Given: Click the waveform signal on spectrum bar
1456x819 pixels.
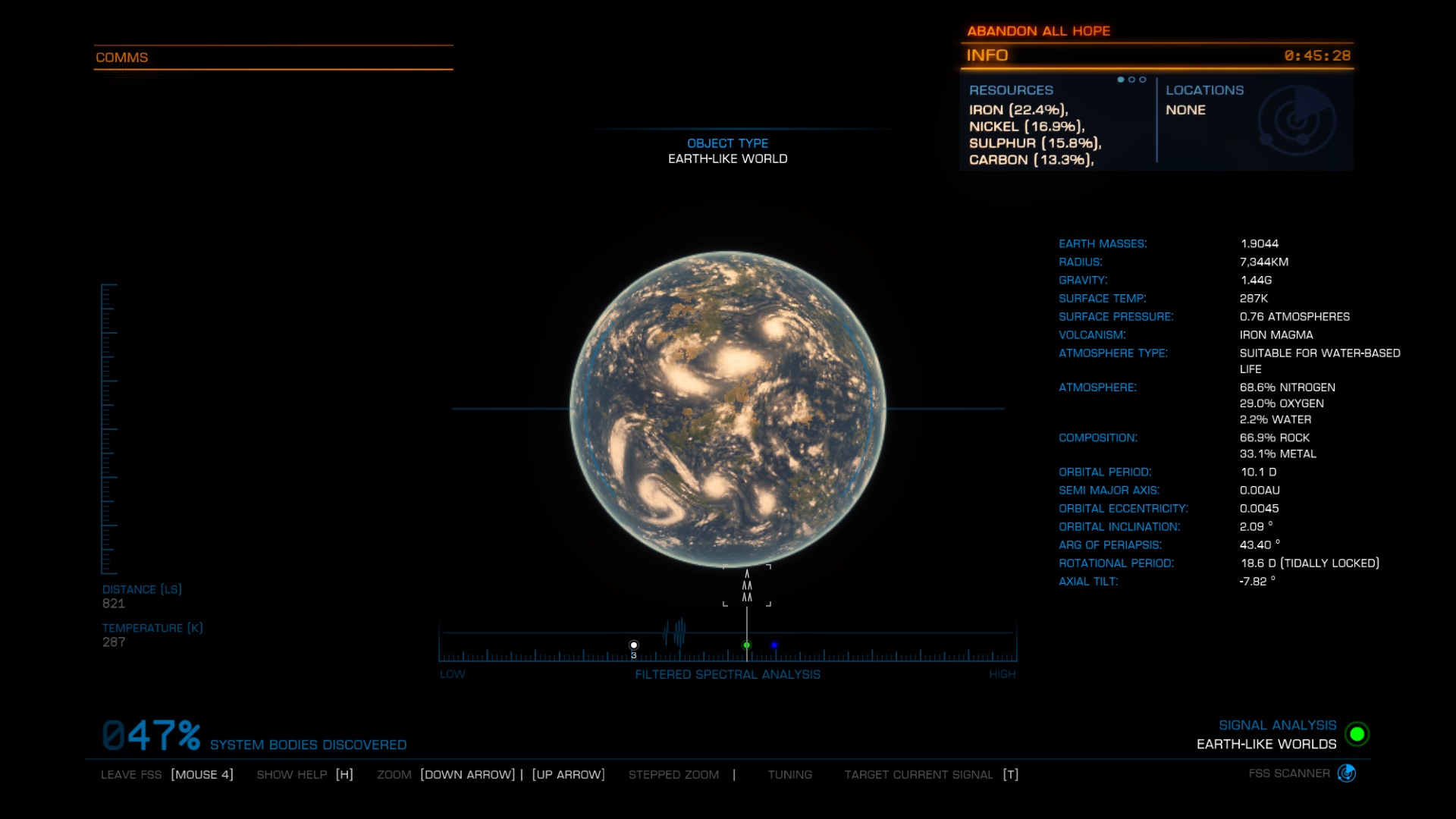Looking at the screenshot, I should (x=674, y=632).
